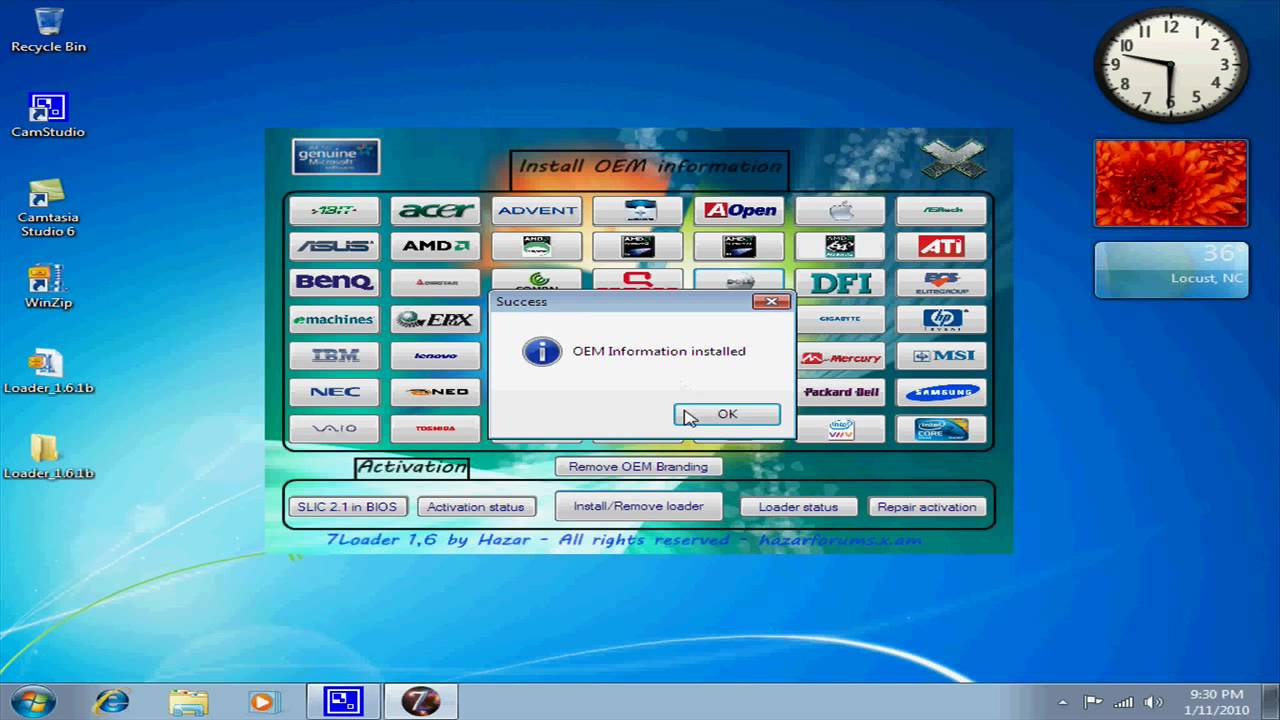Select the Acer OEM logo
Screen dimensions: 1280x720
tap(436, 210)
